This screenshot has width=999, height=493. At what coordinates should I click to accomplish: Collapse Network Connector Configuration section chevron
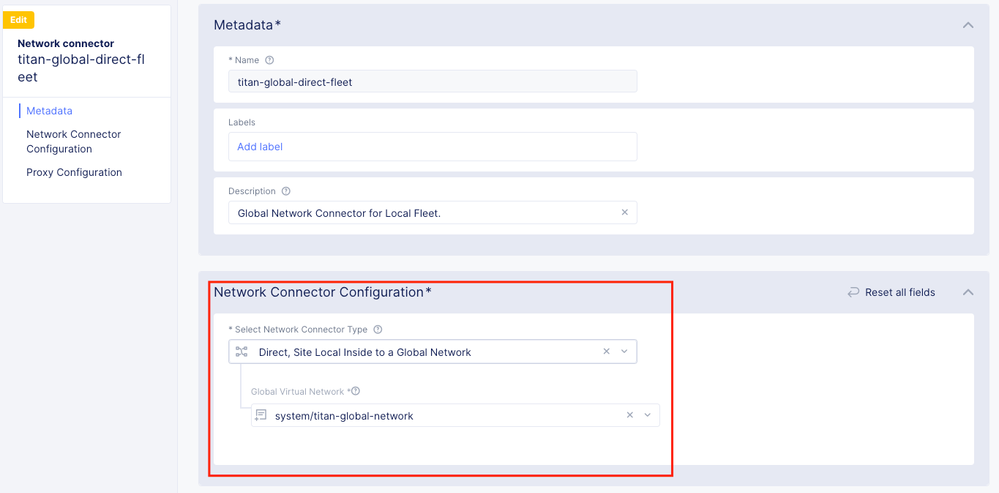pos(967,292)
